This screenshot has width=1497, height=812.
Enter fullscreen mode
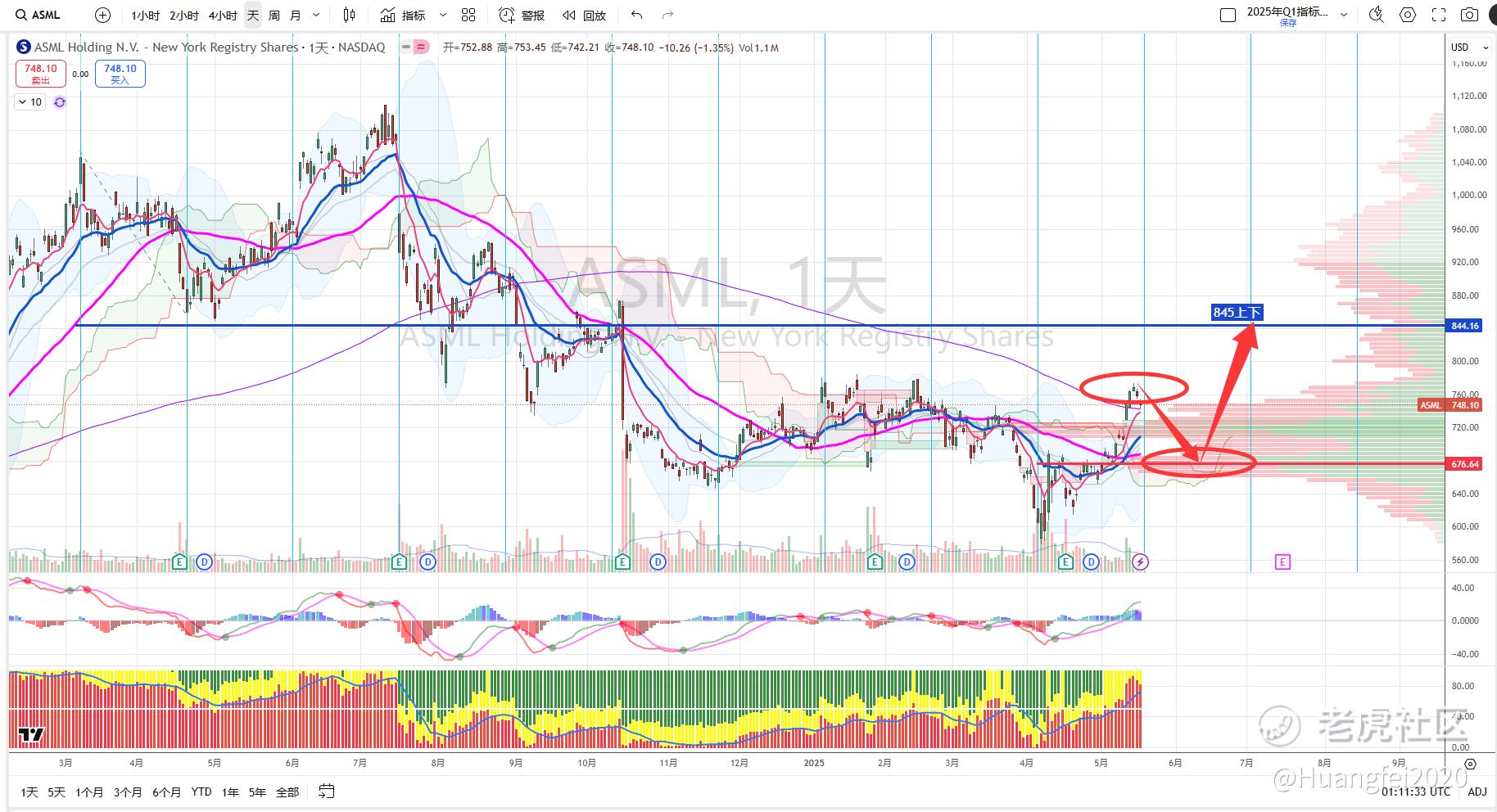pos(1438,15)
